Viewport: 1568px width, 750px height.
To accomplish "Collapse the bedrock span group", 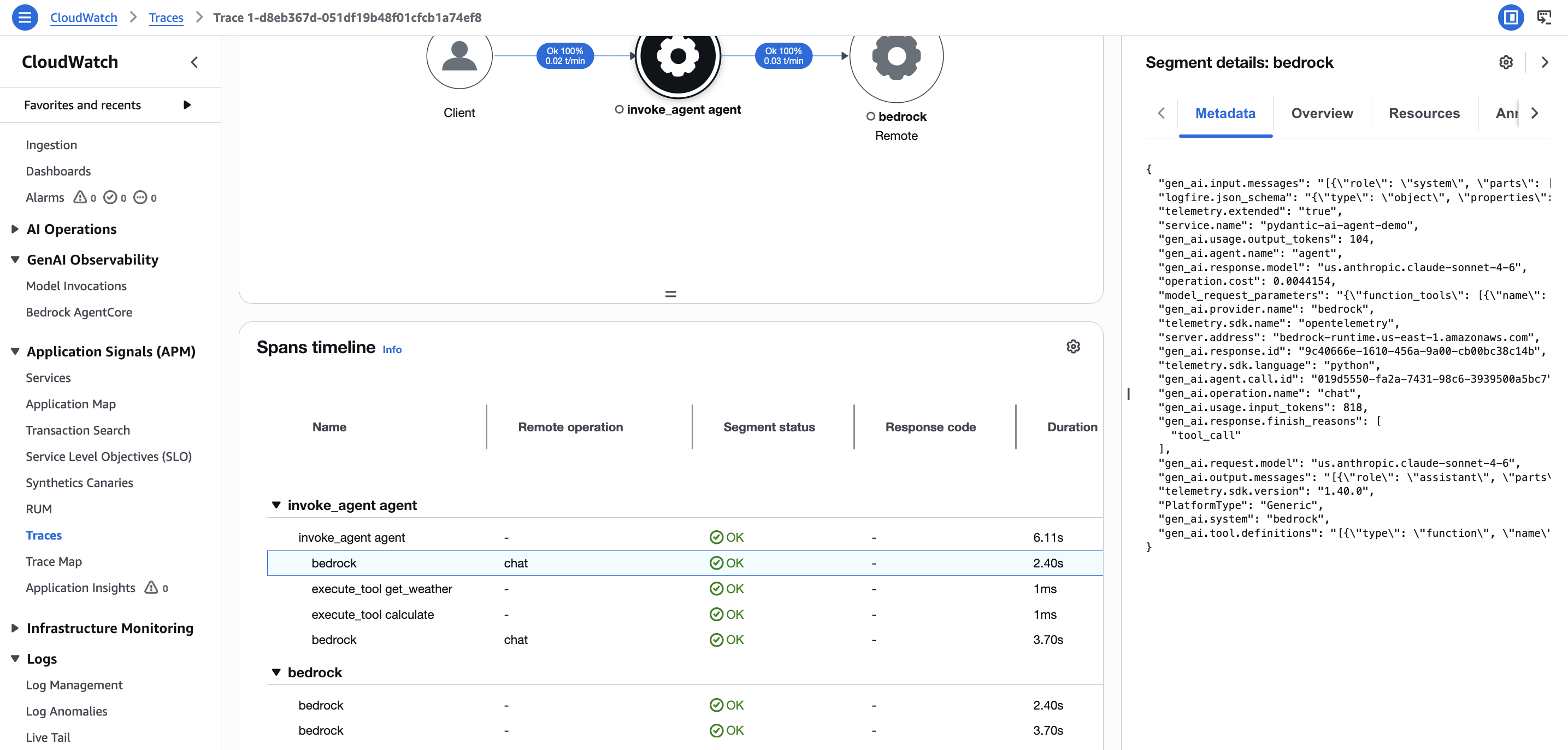I will (276, 672).
